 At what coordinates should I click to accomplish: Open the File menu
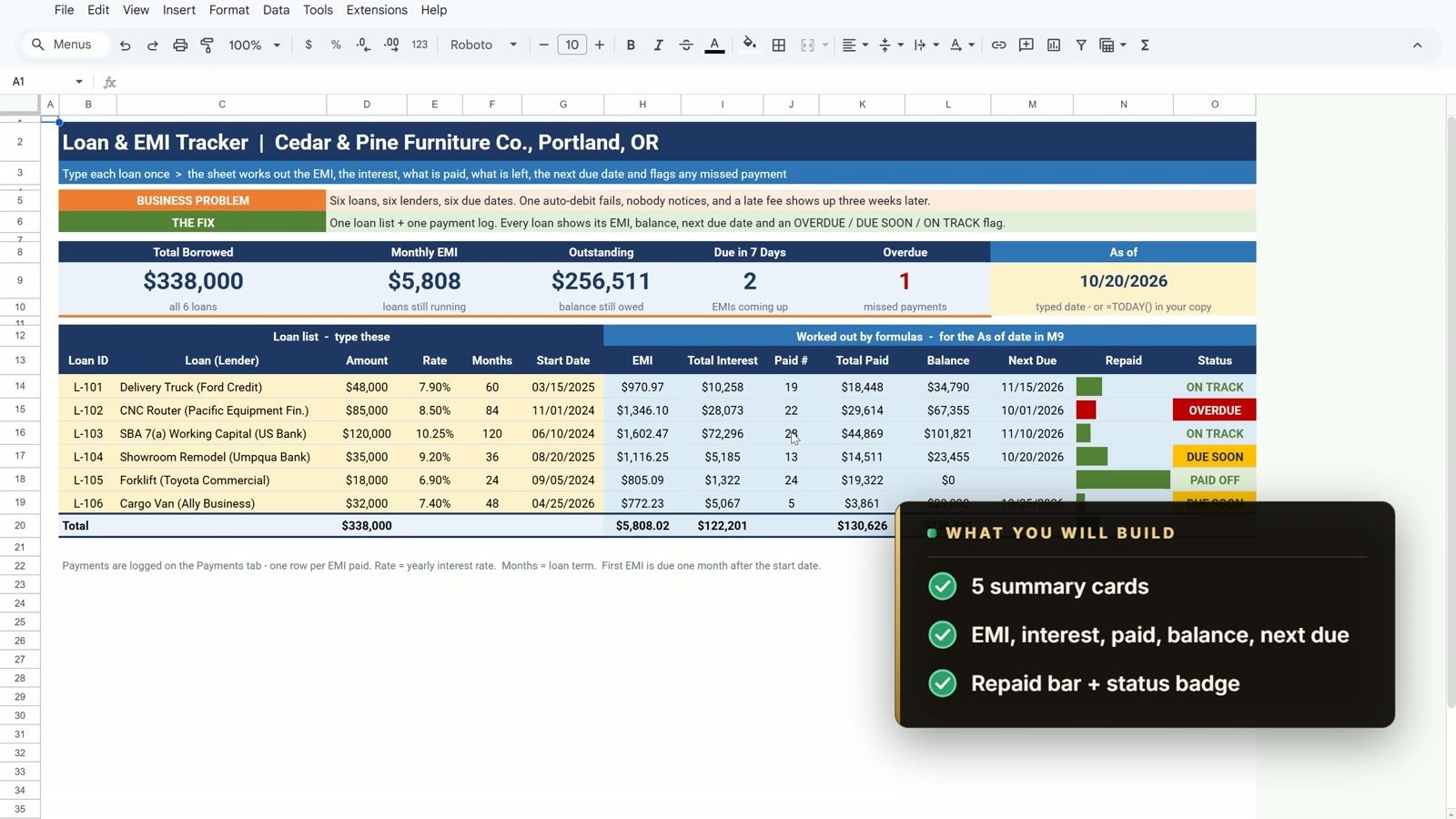coord(64,10)
